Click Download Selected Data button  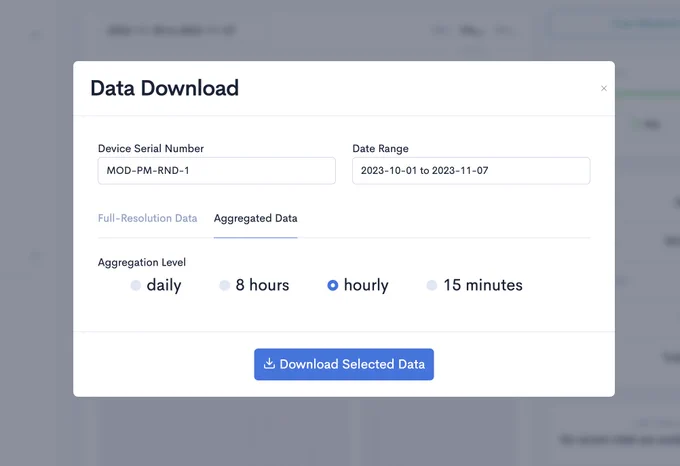344,364
